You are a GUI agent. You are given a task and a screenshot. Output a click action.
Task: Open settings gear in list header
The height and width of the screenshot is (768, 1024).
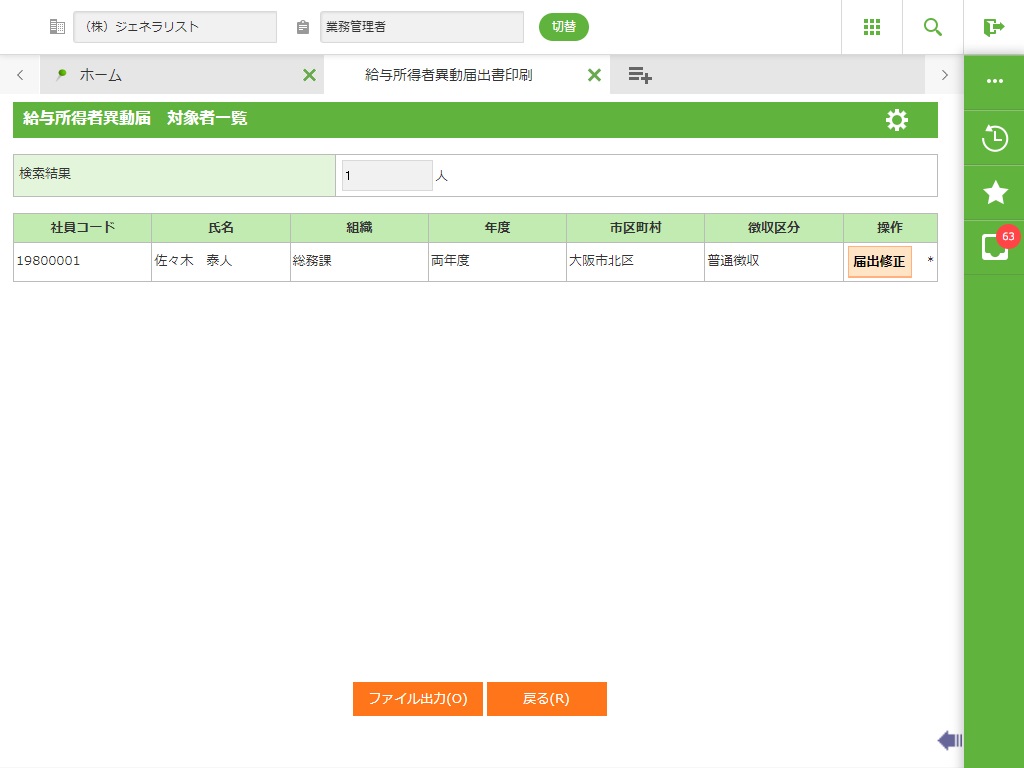897,120
